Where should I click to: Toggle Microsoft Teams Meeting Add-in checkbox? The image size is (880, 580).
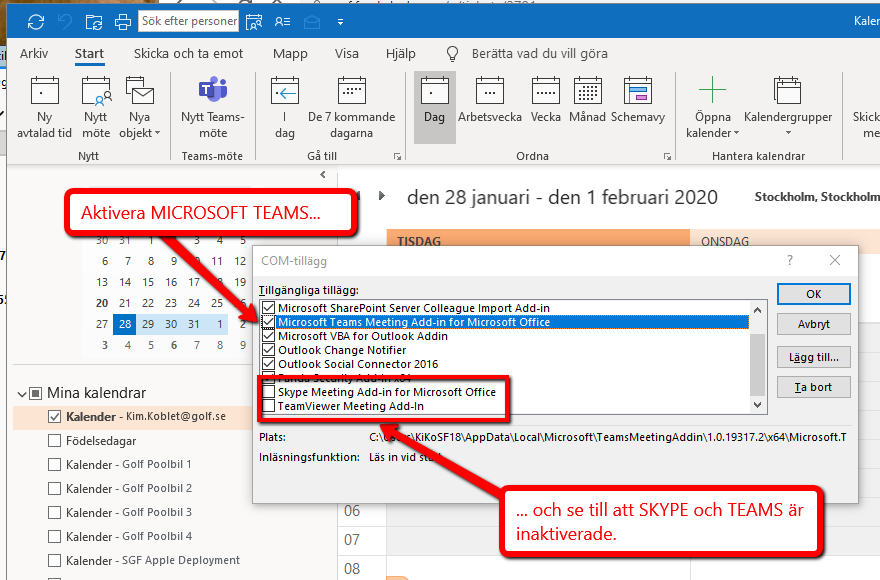pos(269,322)
